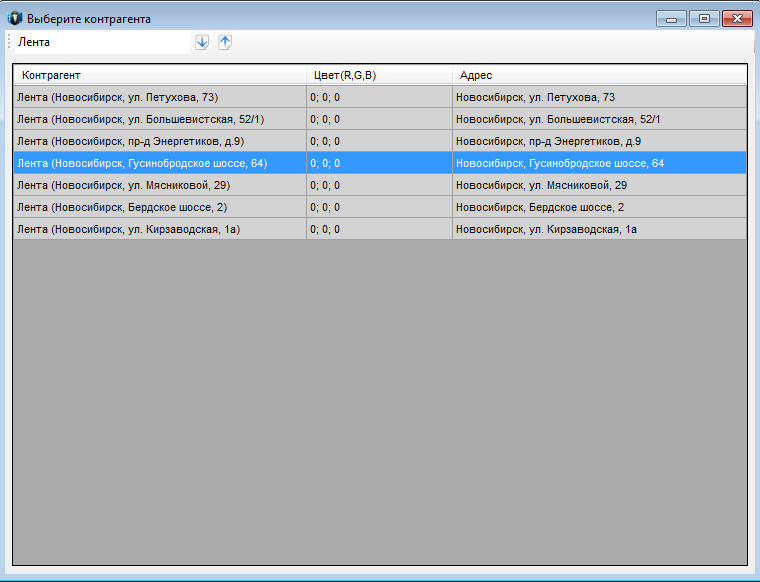Maximize the 'Выберите контрагента' window

(704, 18)
